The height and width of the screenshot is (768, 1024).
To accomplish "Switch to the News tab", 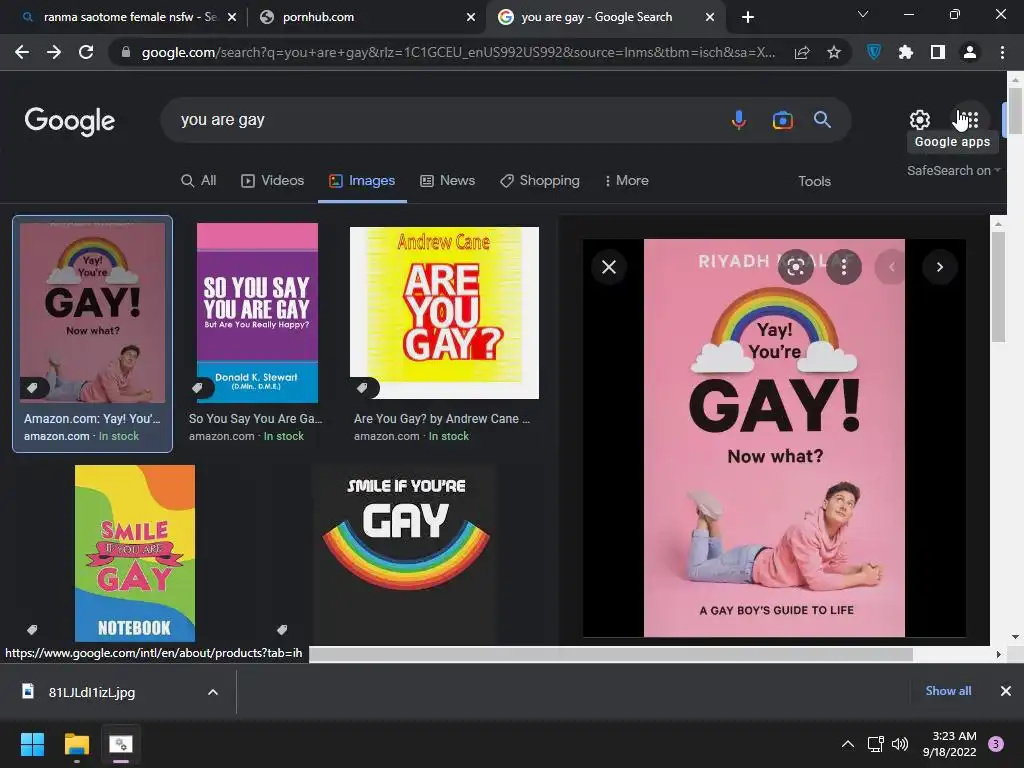I will click(447, 181).
